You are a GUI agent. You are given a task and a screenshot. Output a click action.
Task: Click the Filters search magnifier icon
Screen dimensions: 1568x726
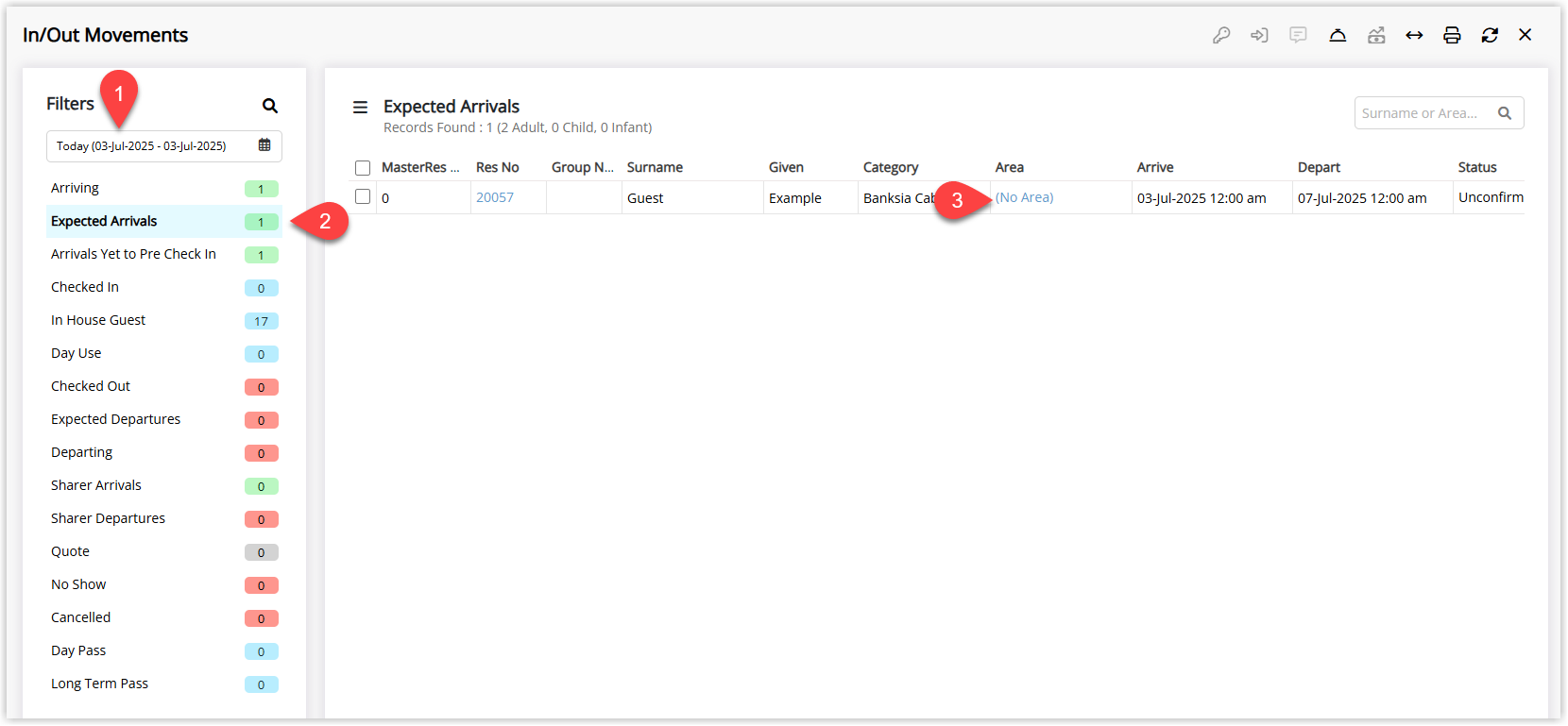click(x=270, y=106)
